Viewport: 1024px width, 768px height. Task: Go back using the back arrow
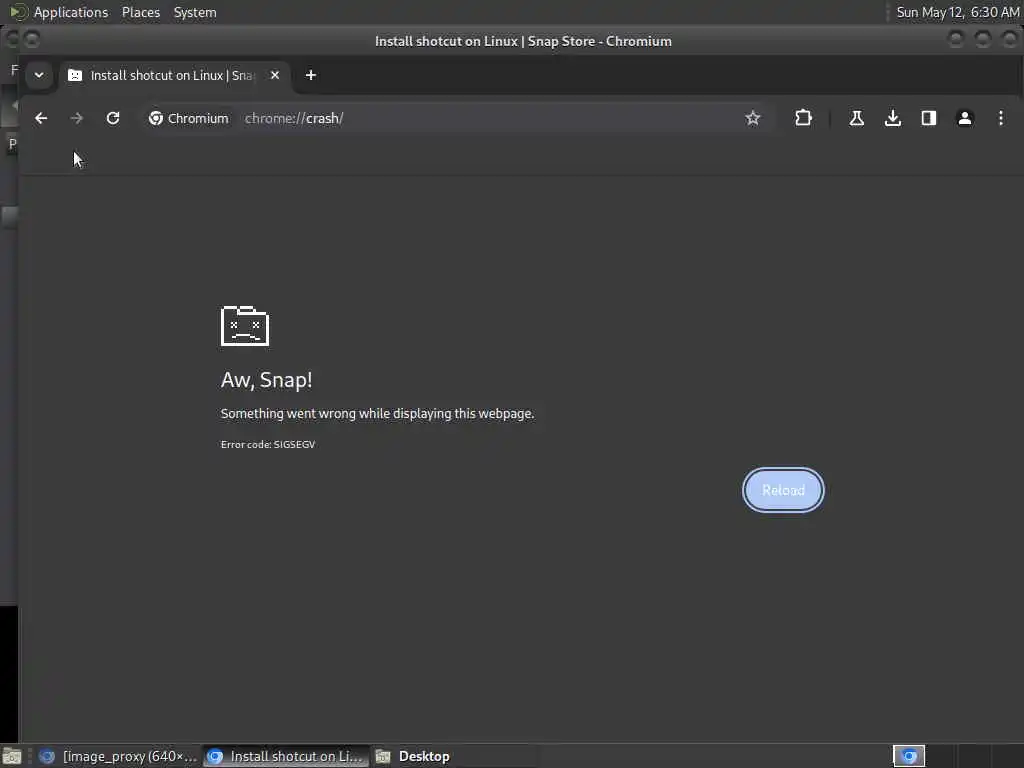click(41, 118)
